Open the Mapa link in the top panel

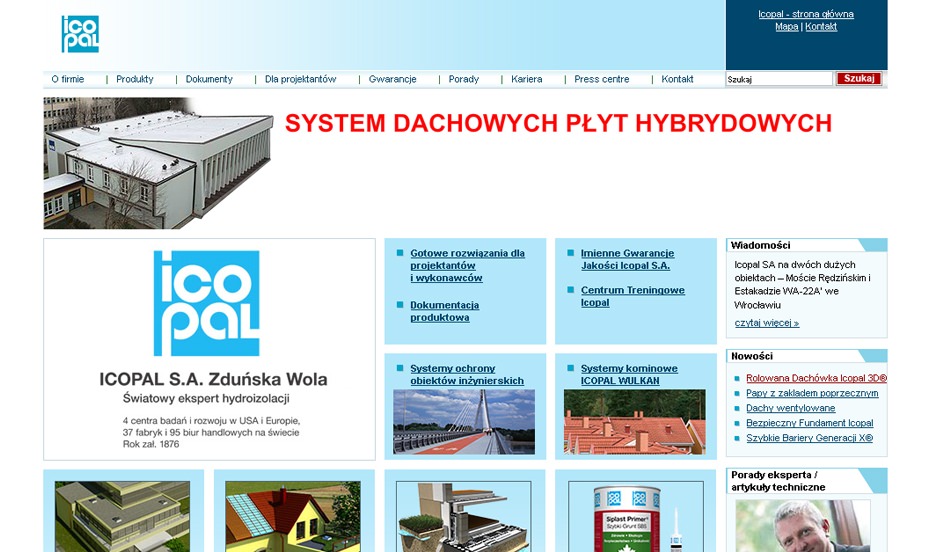click(787, 26)
